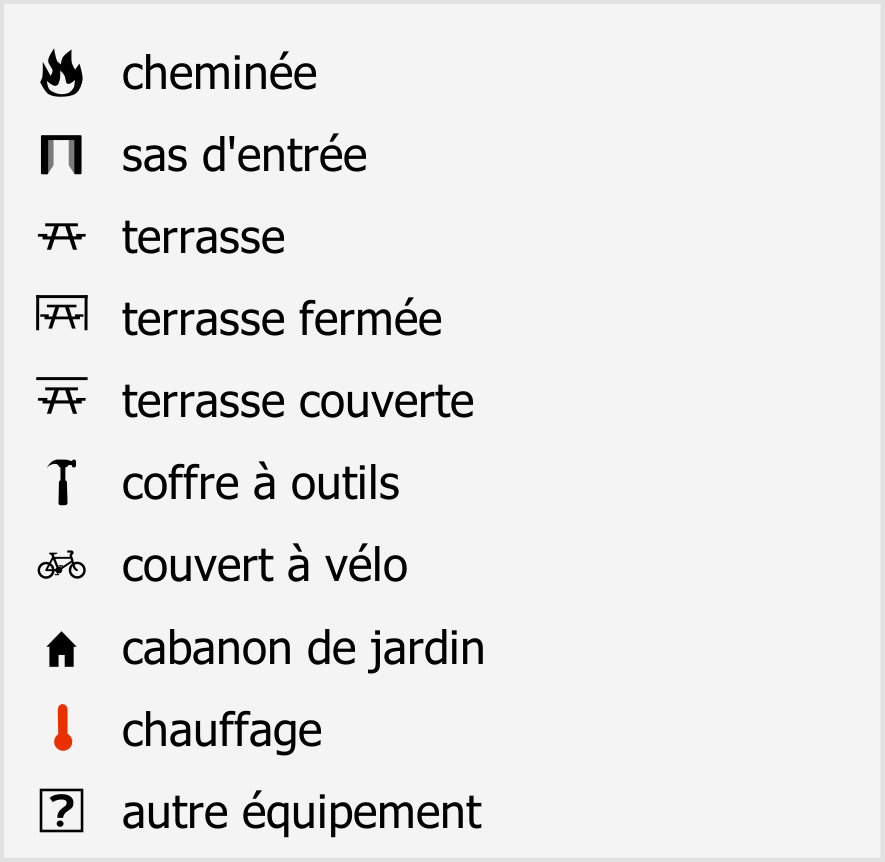Select the hammer icon for coffre à outils
Image resolution: width=885 pixels, height=862 pixels.
click(x=62, y=482)
